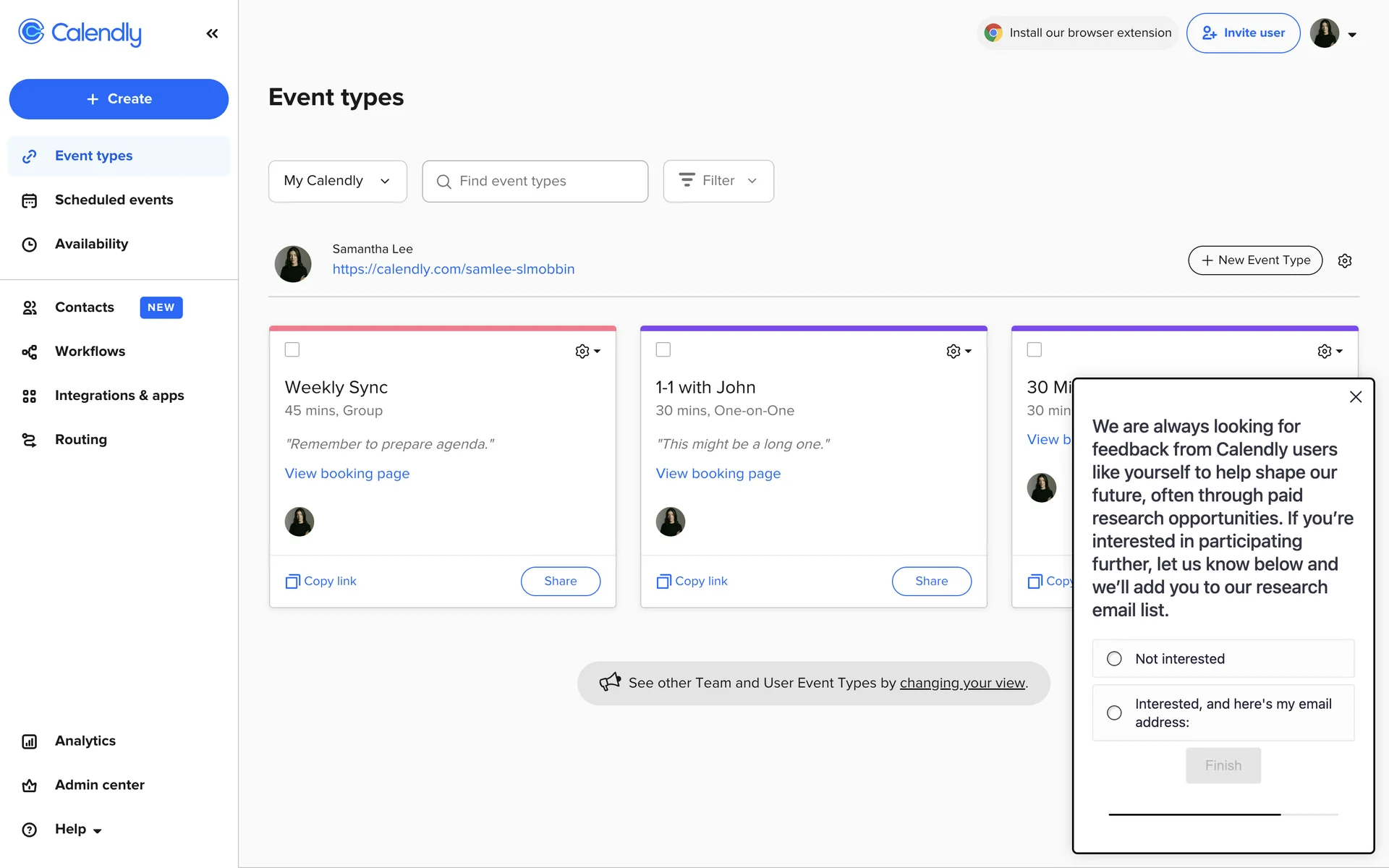Click the Routing sidebar icon
Viewport: 1389px width, 868px height.
click(29, 440)
